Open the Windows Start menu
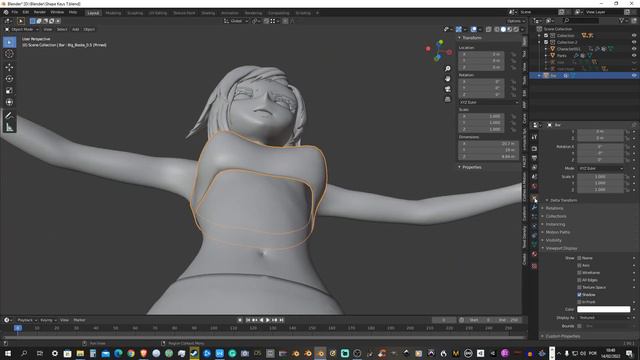Screen dimensions: 640x360 pos(8,353)
